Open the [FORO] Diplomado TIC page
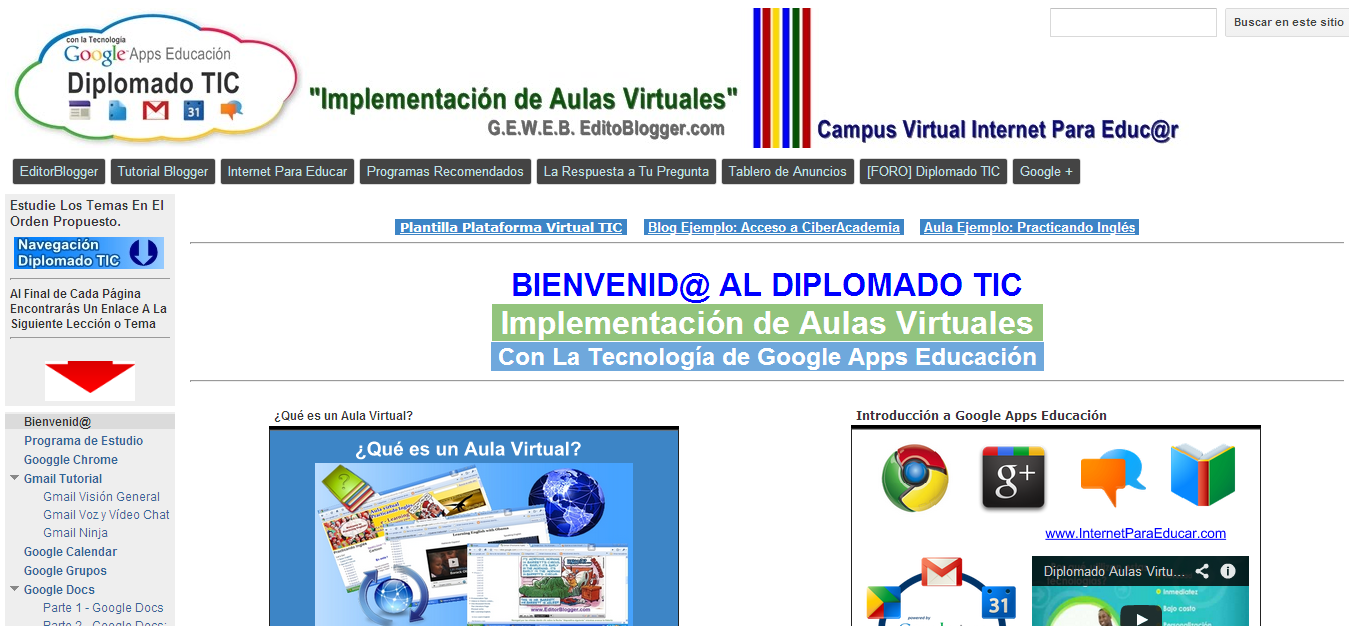1349x626 pixels. 933,171
